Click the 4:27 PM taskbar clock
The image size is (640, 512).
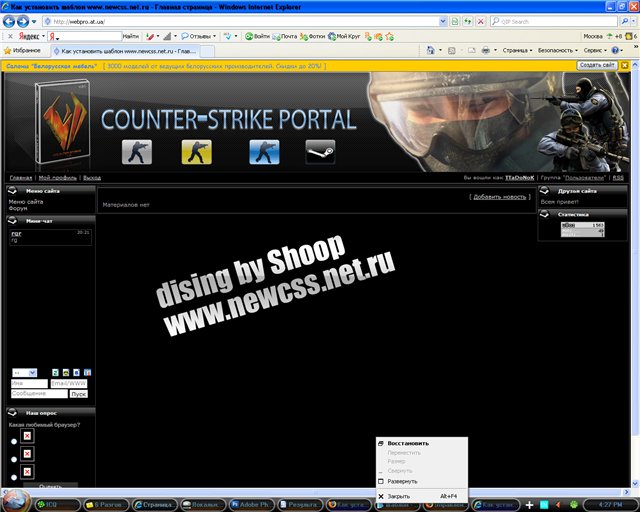click(611, 505)
